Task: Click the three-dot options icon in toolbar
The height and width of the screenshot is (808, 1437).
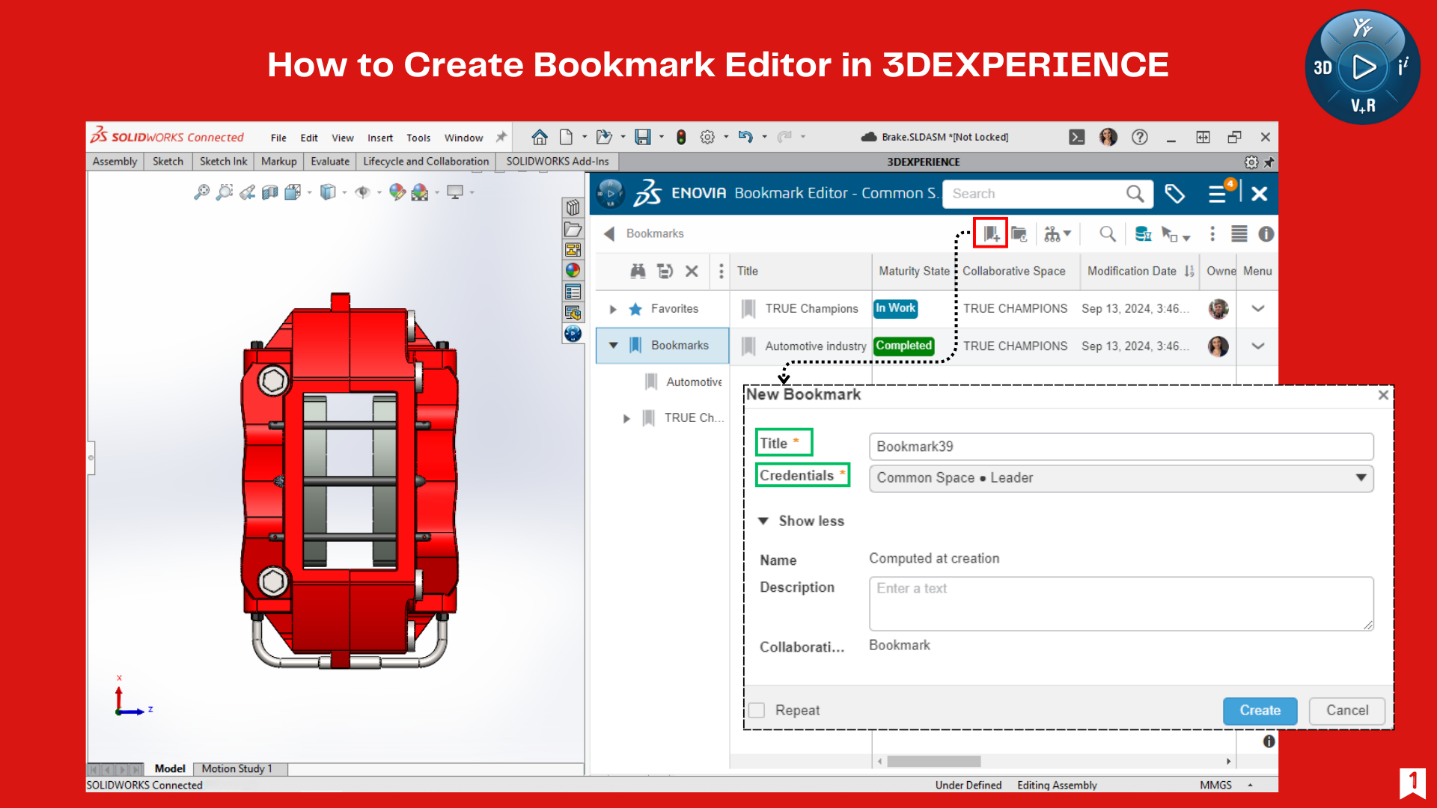Action: click(x=1212, y=234)
